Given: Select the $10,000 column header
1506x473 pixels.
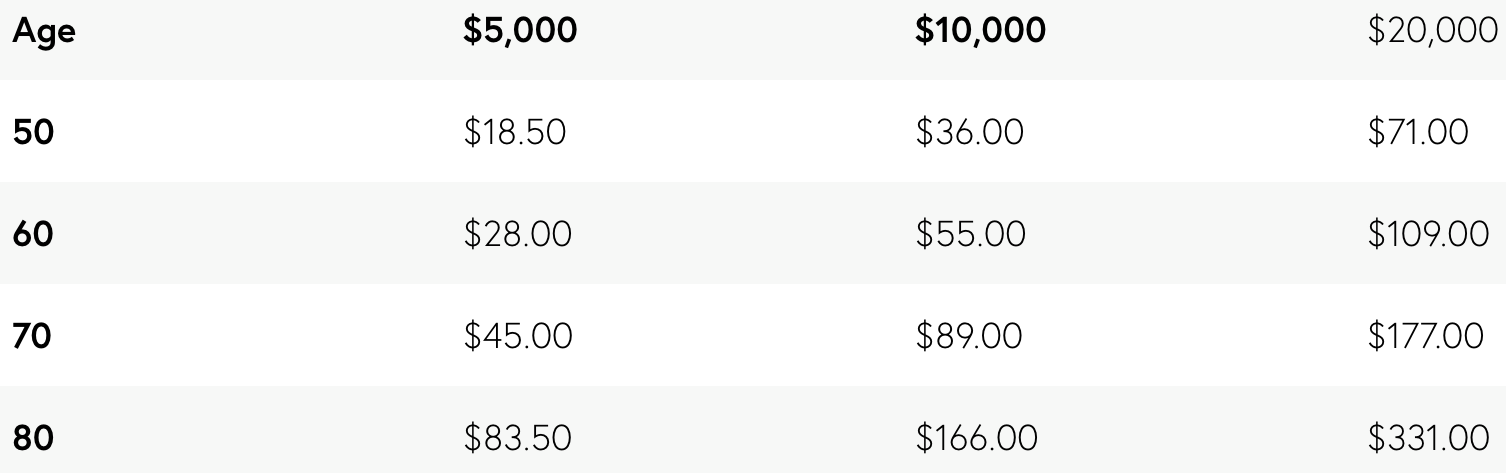Looking at the screenshot, I should click(x=981, y=31).
